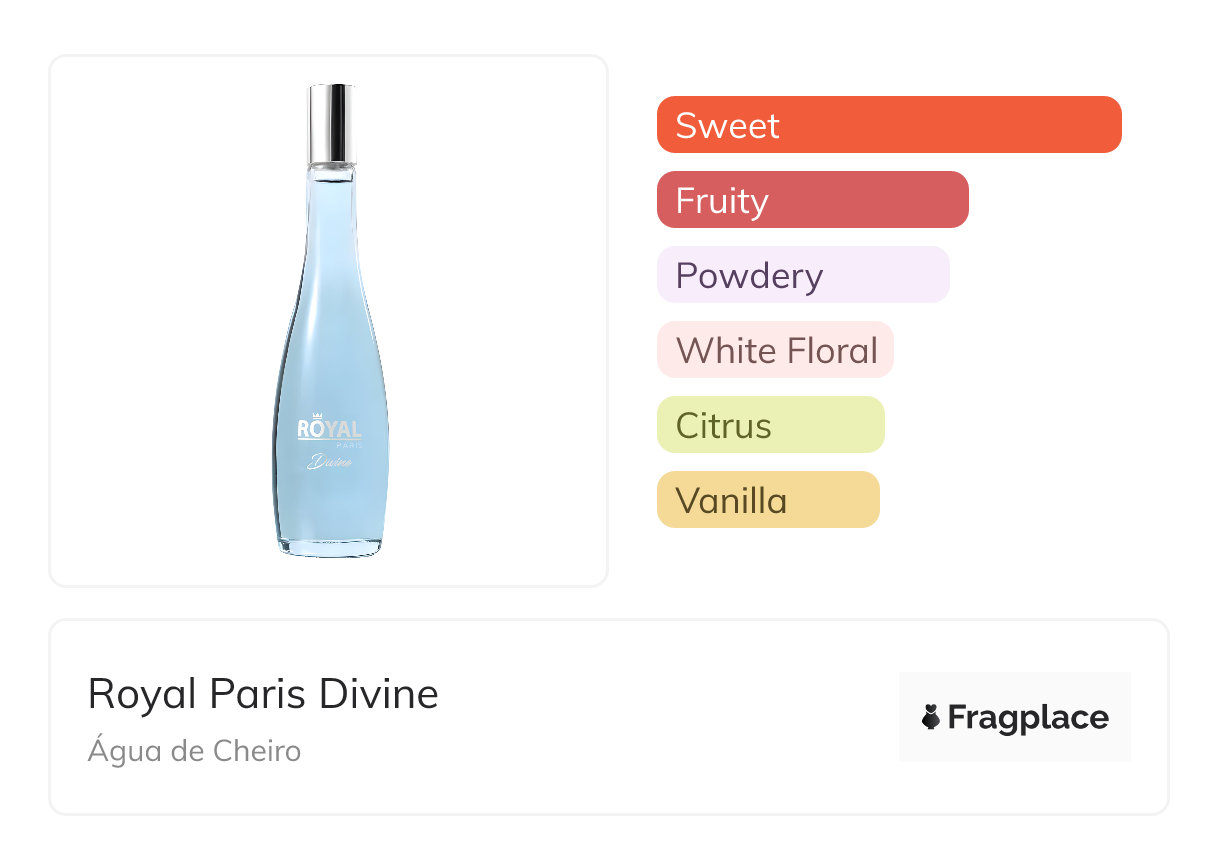
Task: Pick the White Floral accord bar
Action: click(x=775, y=350)
